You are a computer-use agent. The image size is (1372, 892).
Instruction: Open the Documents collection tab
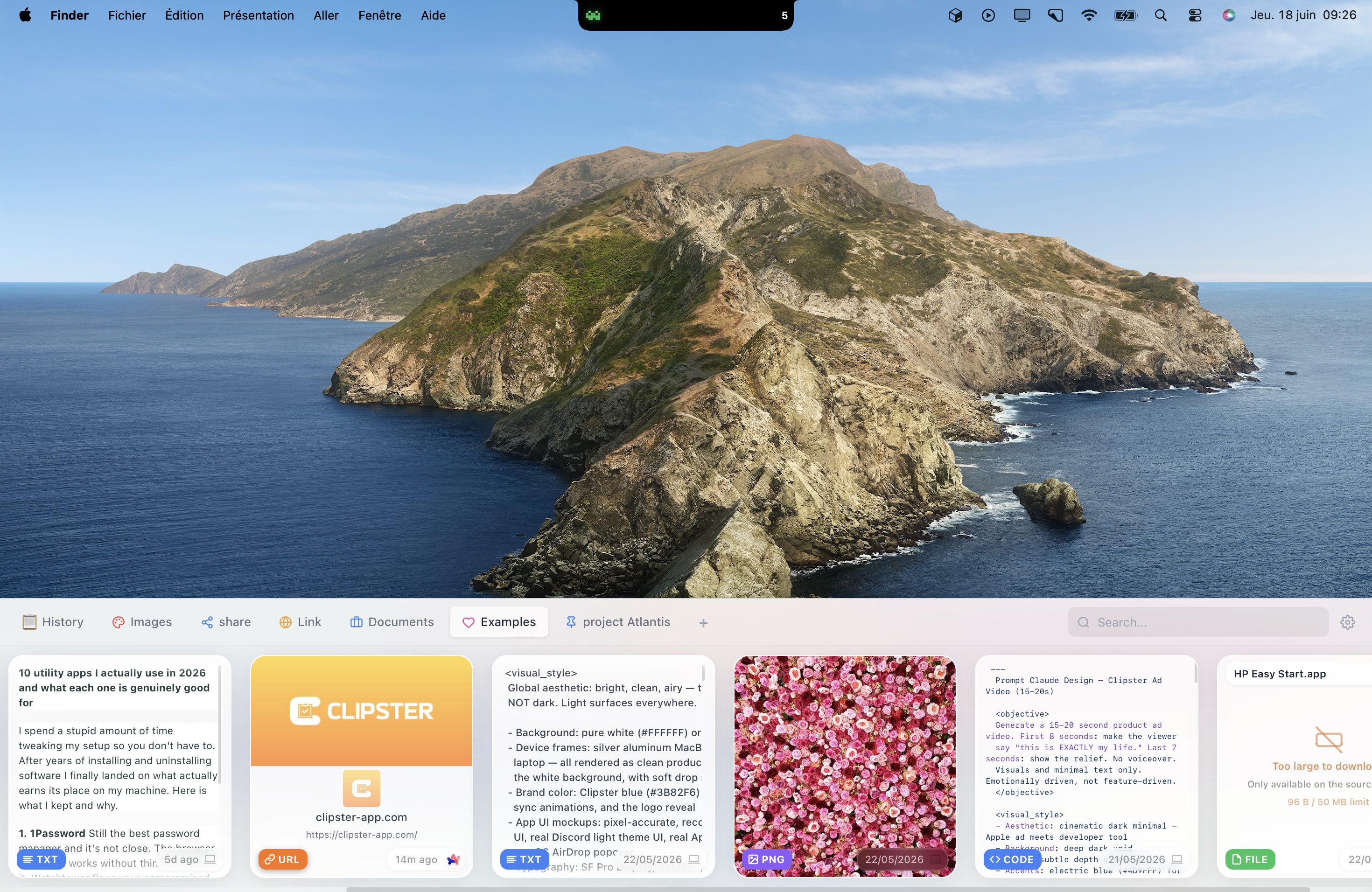pos(392,622)
